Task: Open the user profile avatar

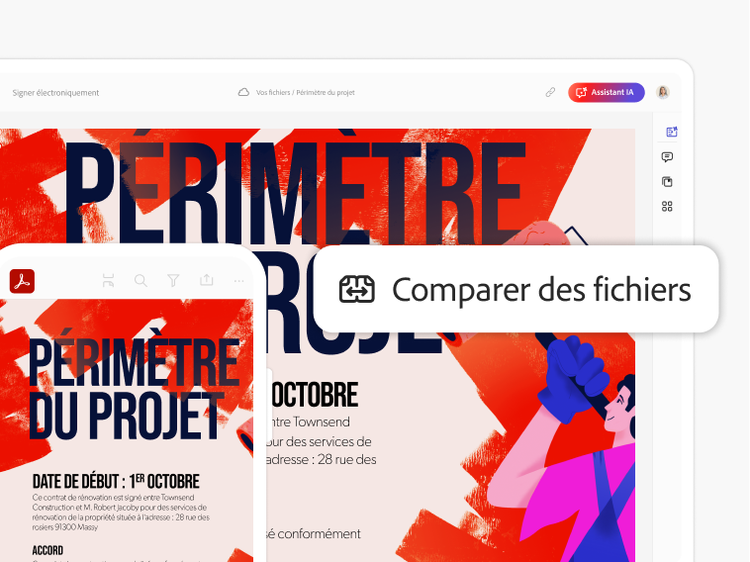Action: (662, 92)
